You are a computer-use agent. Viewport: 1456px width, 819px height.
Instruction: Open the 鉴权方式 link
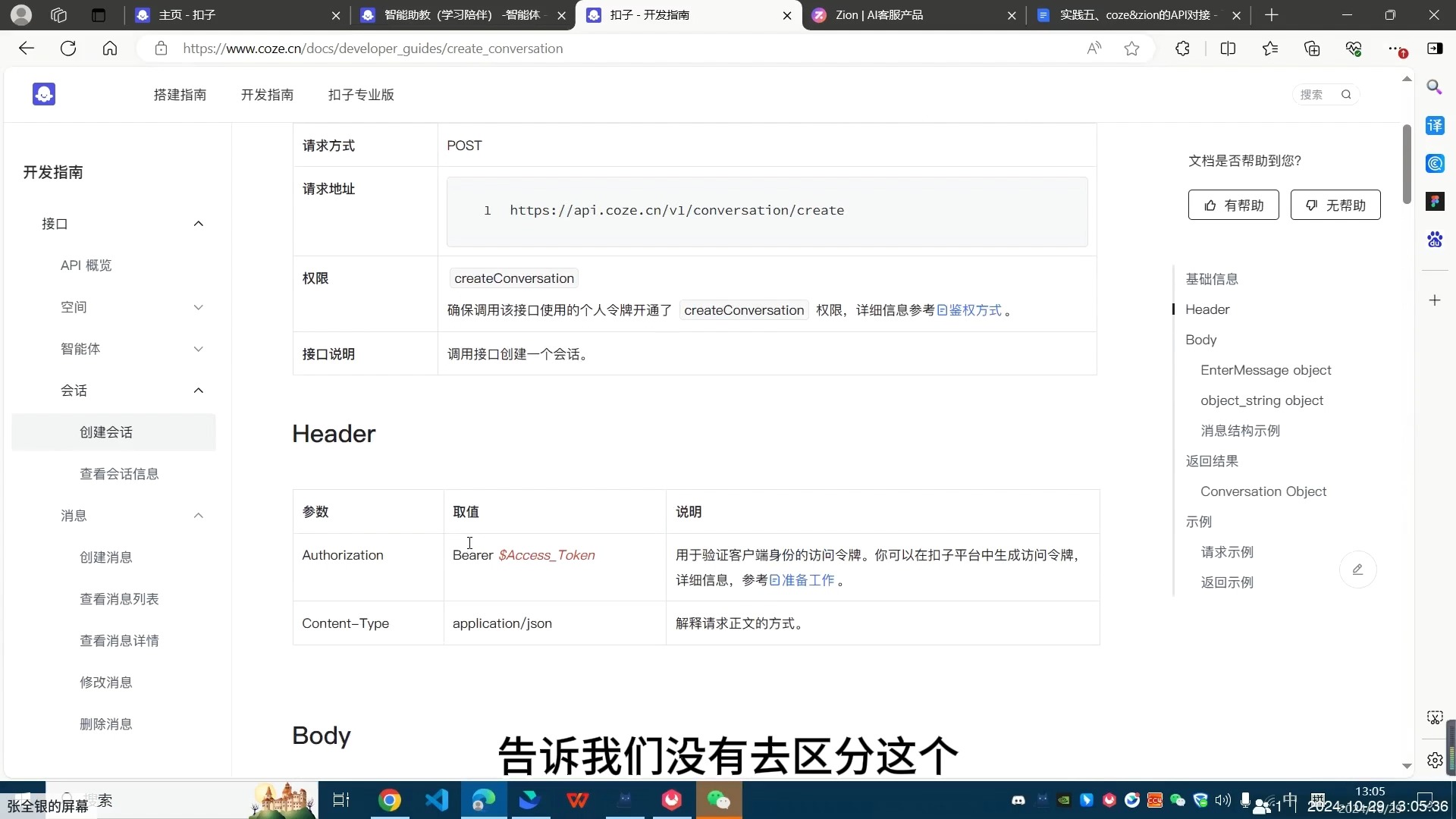coord(970,310)
